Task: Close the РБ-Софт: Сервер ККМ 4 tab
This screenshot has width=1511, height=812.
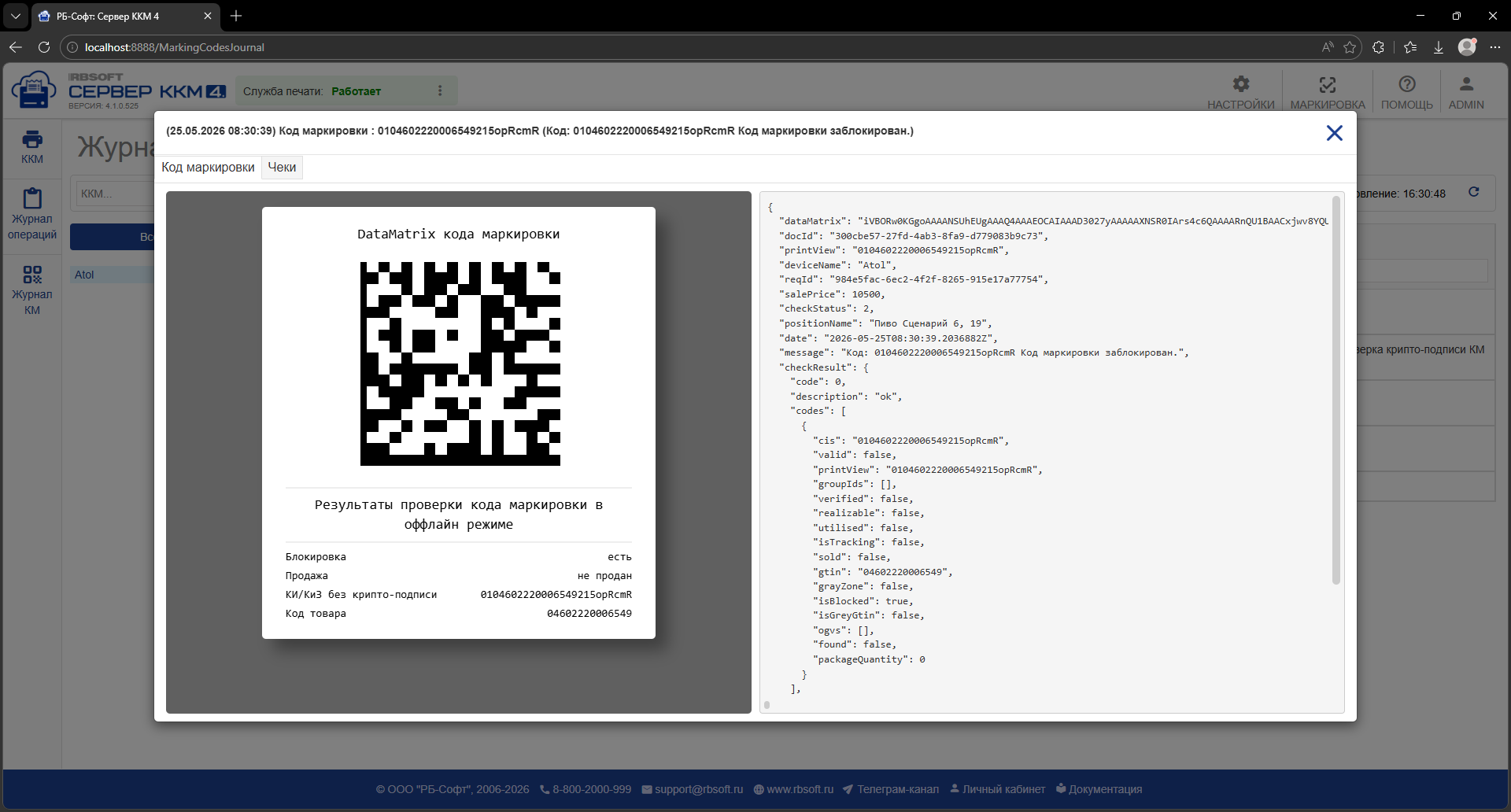Action: 208,16
